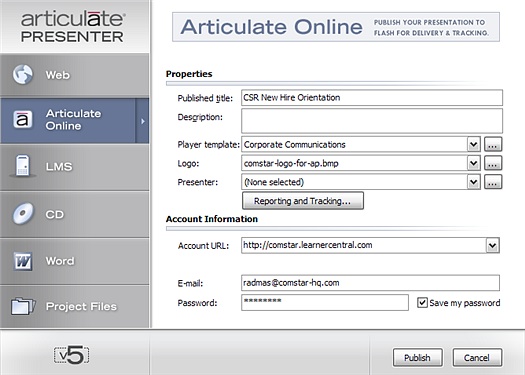Open the Presenter dropdown arrow
This screenshot has height=375, width=525.
473,182
